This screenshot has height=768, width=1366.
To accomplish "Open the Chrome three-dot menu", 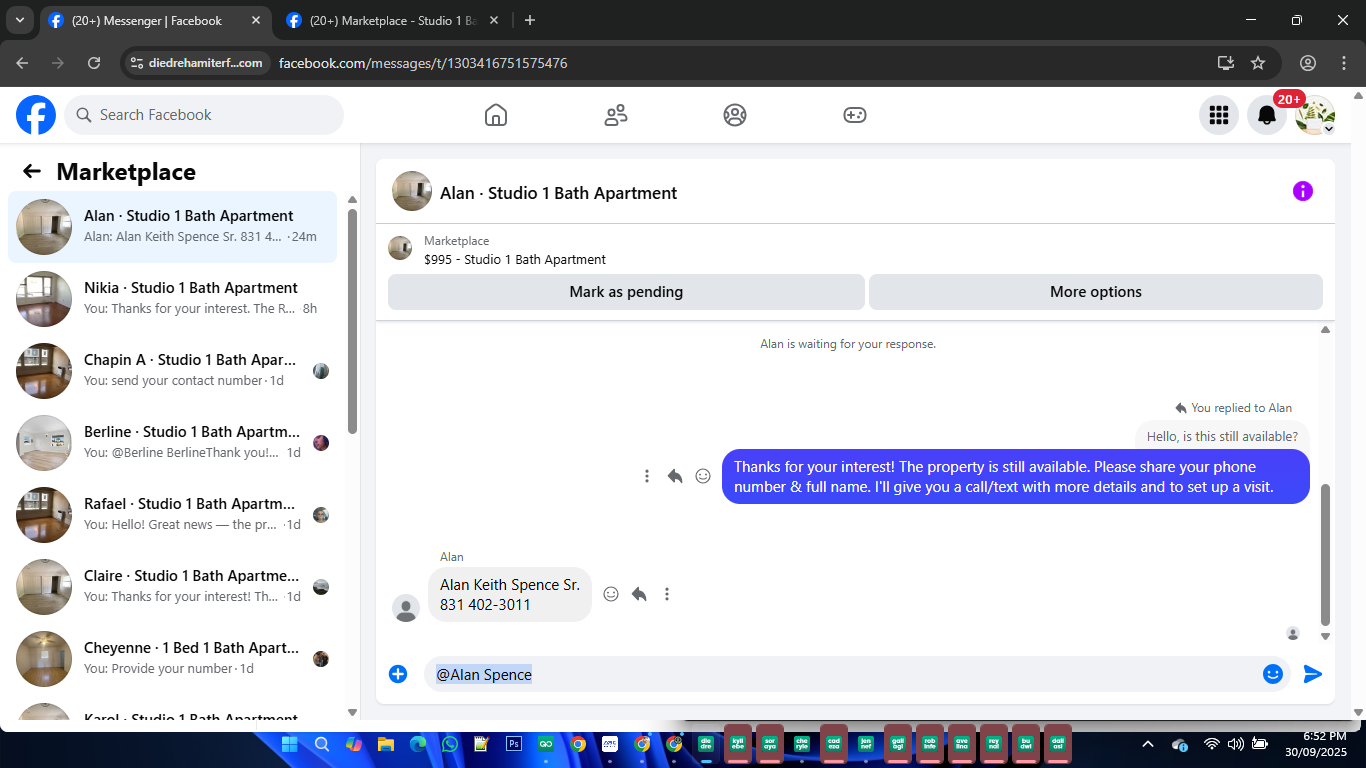I will pos(1343,63).
